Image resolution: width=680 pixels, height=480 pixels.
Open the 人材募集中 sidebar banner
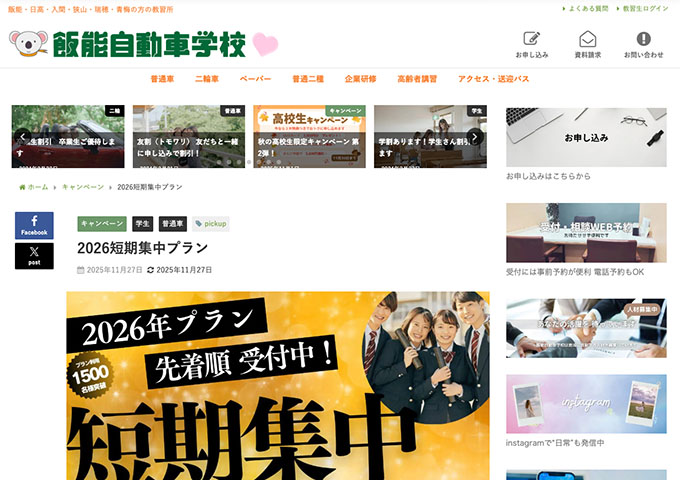click(586, 328)
